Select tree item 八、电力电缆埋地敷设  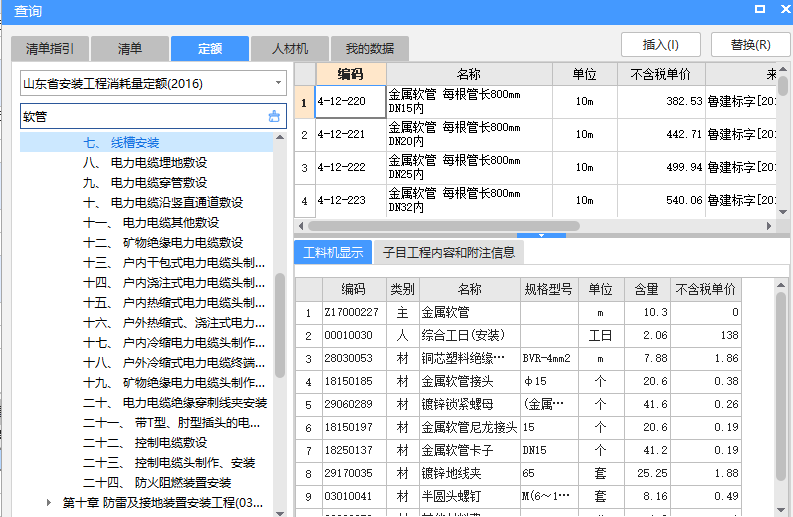tap(145, 162)
